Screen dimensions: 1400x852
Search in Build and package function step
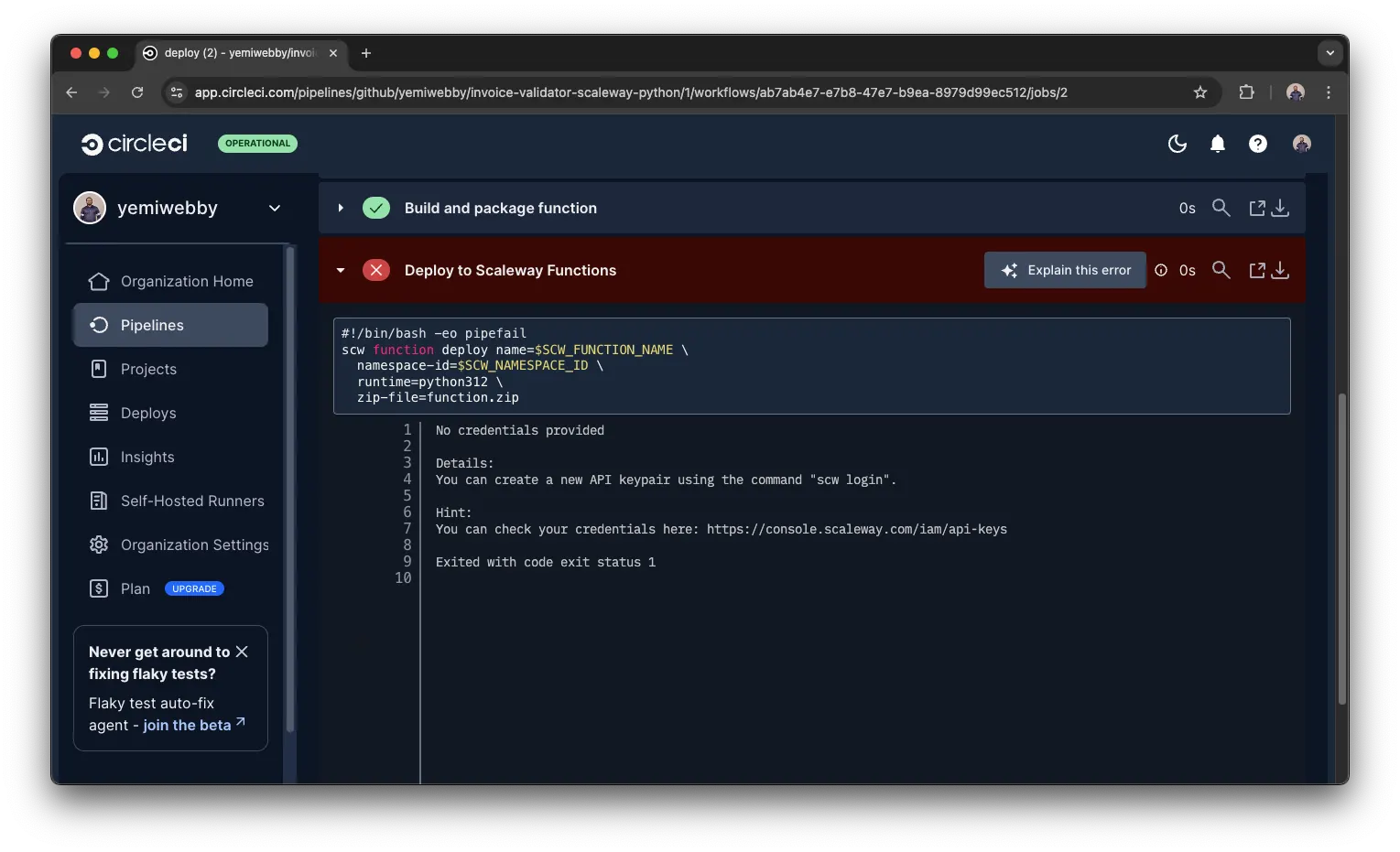(1221, 208)
